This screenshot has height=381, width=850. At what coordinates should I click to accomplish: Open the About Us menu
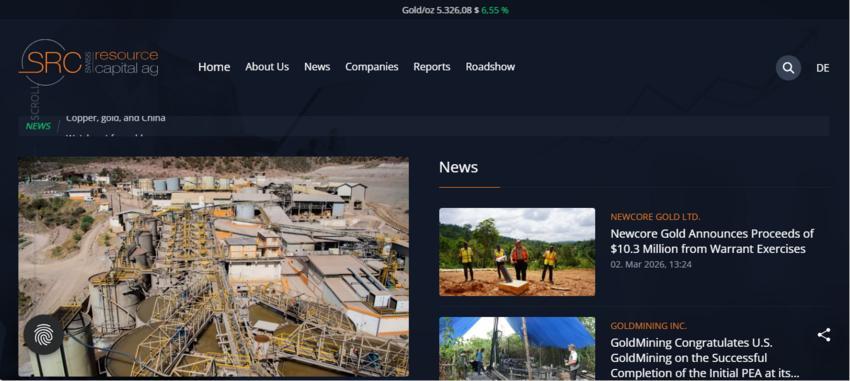(267, 67)
